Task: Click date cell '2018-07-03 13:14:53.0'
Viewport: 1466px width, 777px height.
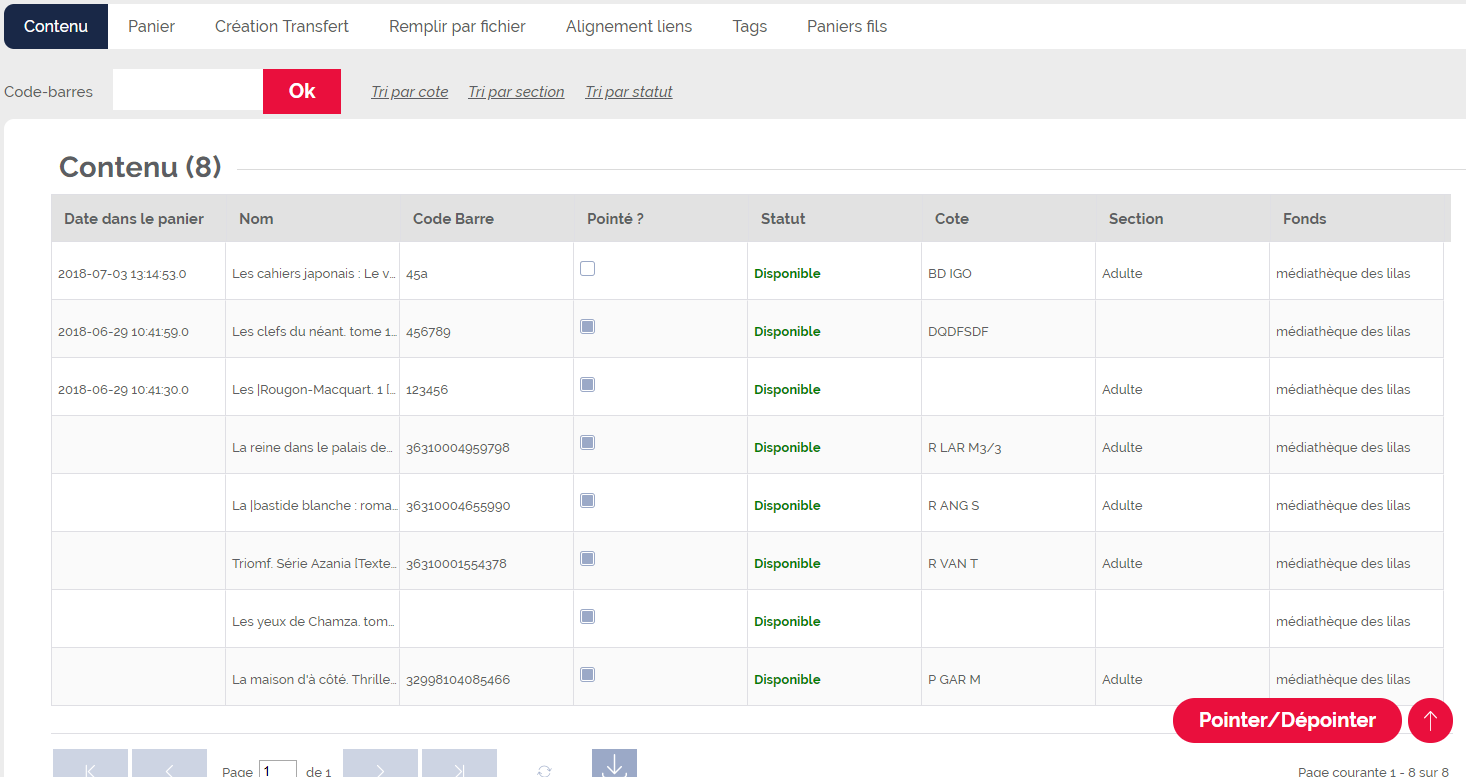Action: [x=138, y=273]
